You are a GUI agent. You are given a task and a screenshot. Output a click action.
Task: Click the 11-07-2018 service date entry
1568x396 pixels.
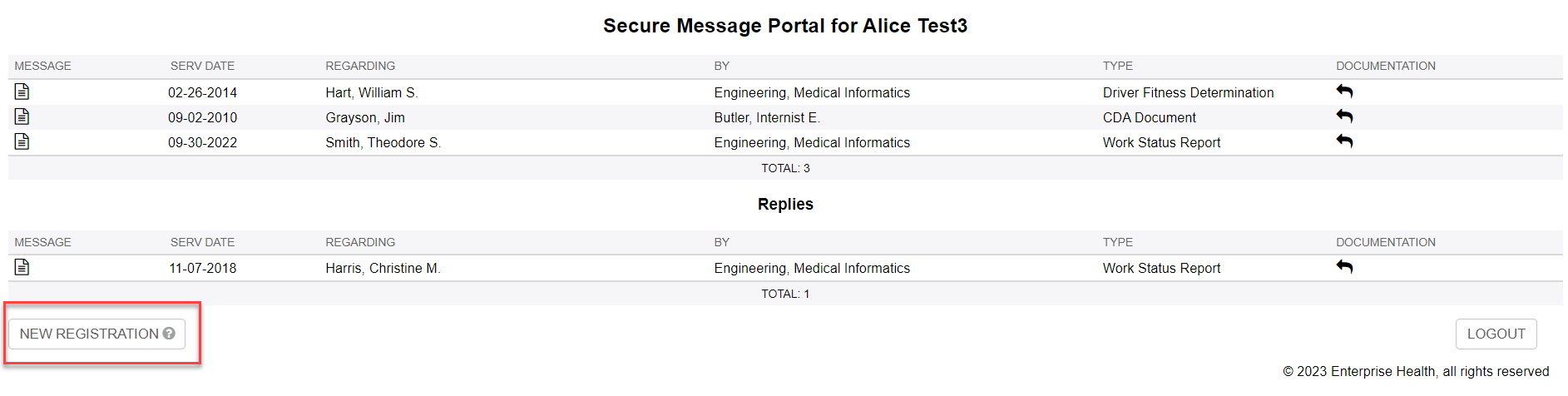(x=202, y=268)
